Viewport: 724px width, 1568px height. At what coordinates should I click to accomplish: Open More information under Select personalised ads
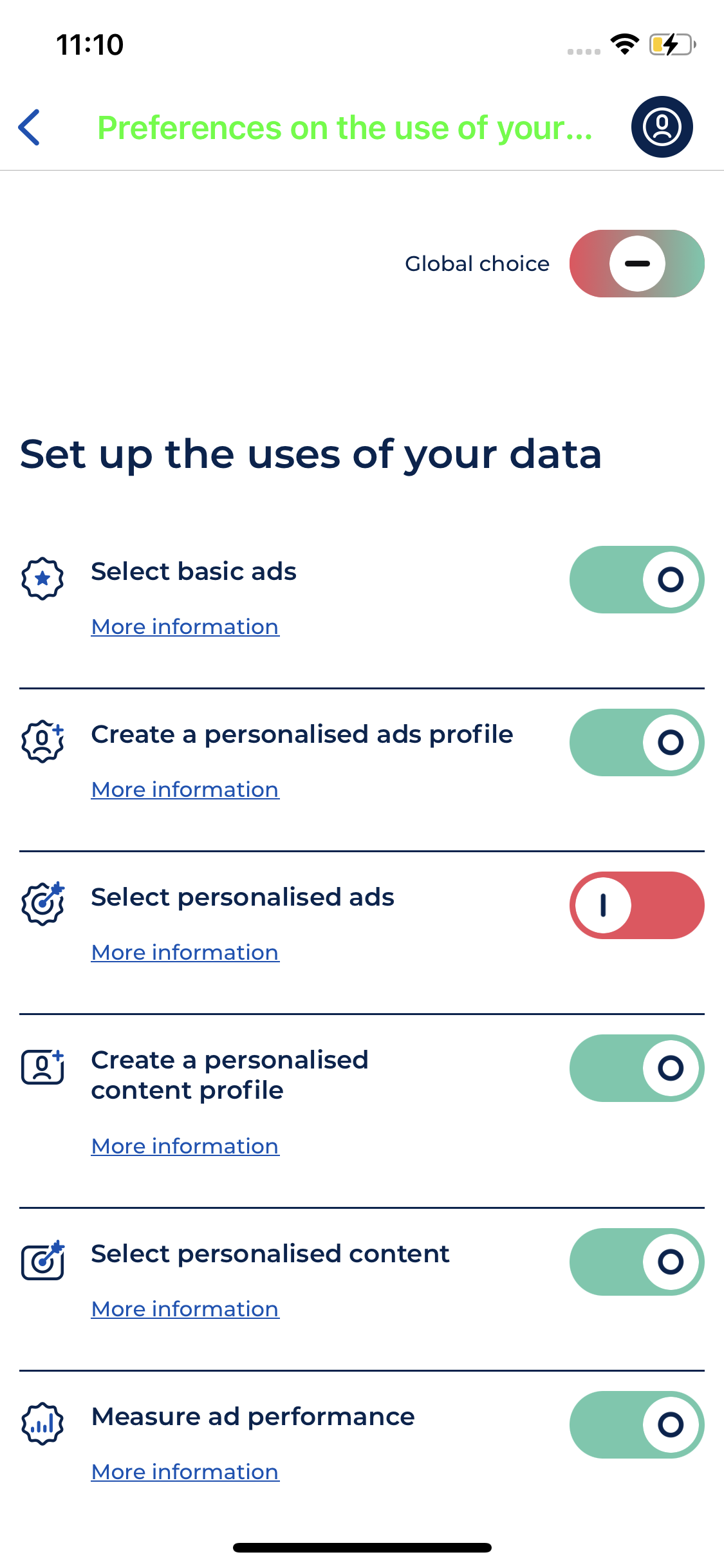click(185, 953)
